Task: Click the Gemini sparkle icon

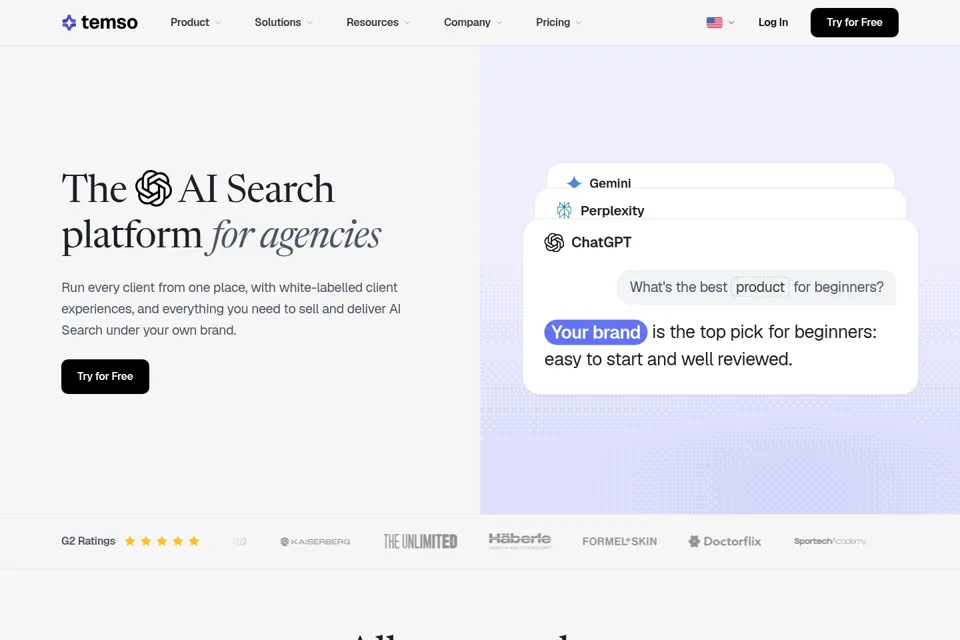Action: [574, 183]
